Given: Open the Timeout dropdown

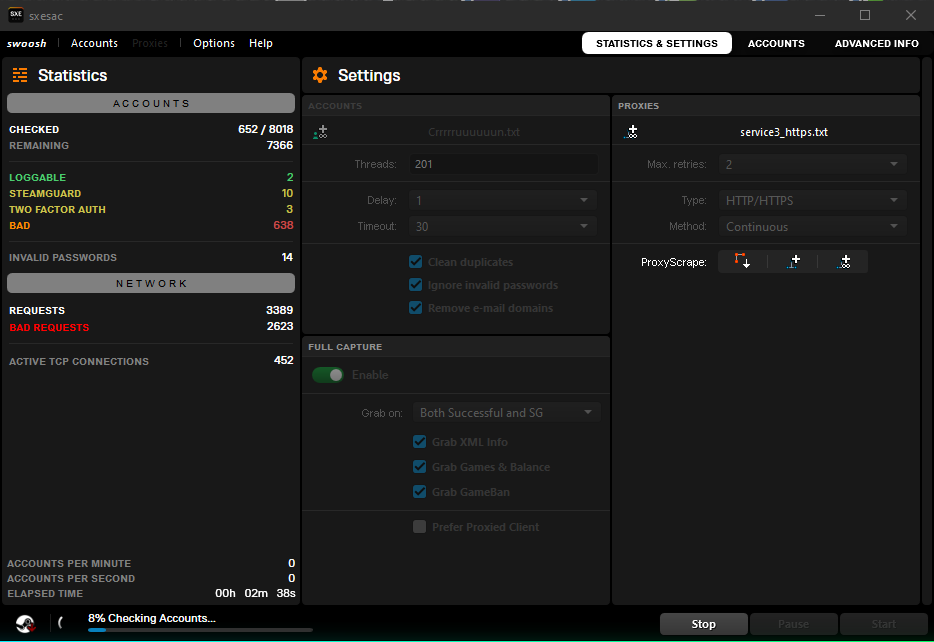Looking at the screenshot, I should point(503,226).
